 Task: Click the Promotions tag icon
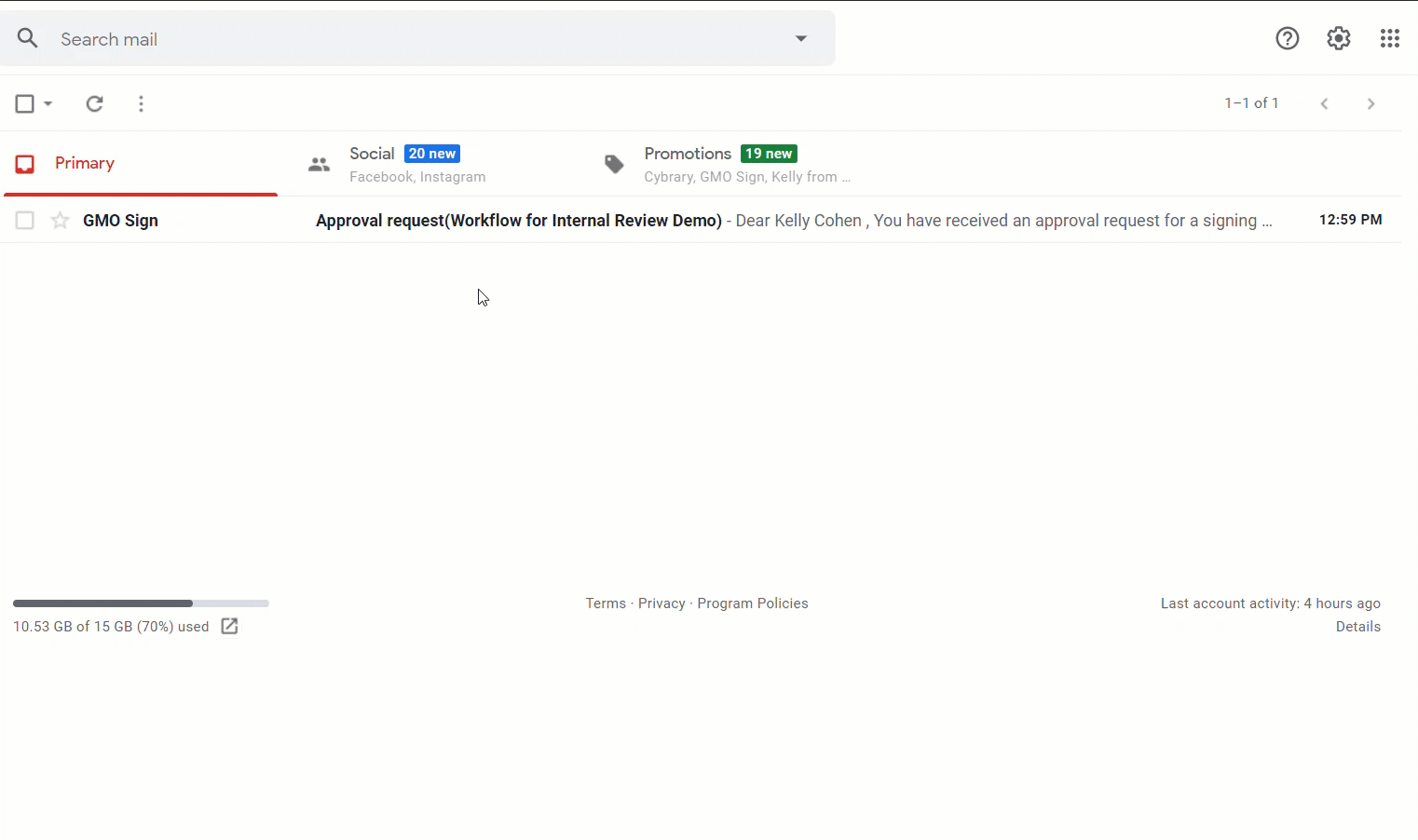pos(614,165)
